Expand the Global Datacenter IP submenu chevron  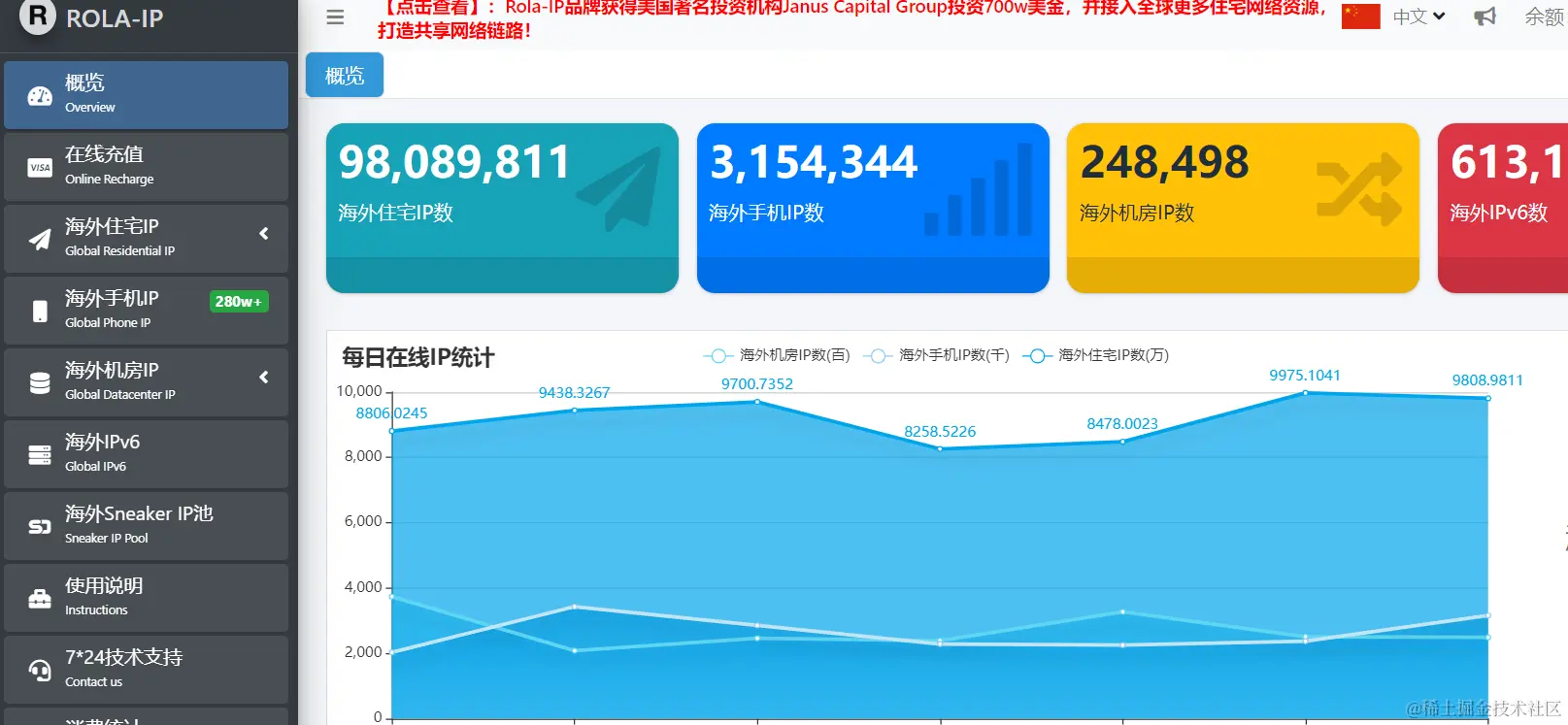(x=264, y=377)
